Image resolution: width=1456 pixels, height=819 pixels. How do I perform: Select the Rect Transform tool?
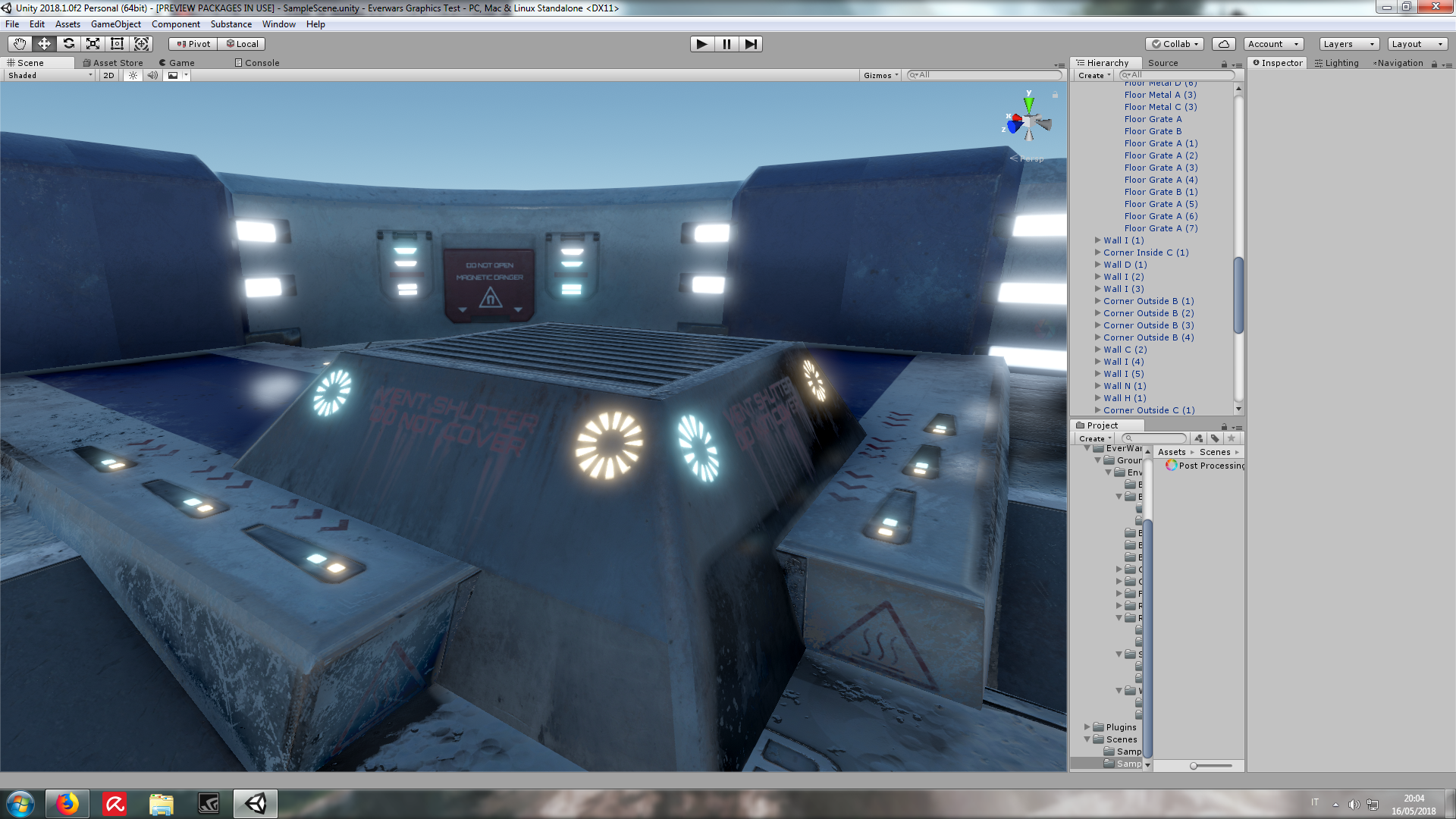117,44
